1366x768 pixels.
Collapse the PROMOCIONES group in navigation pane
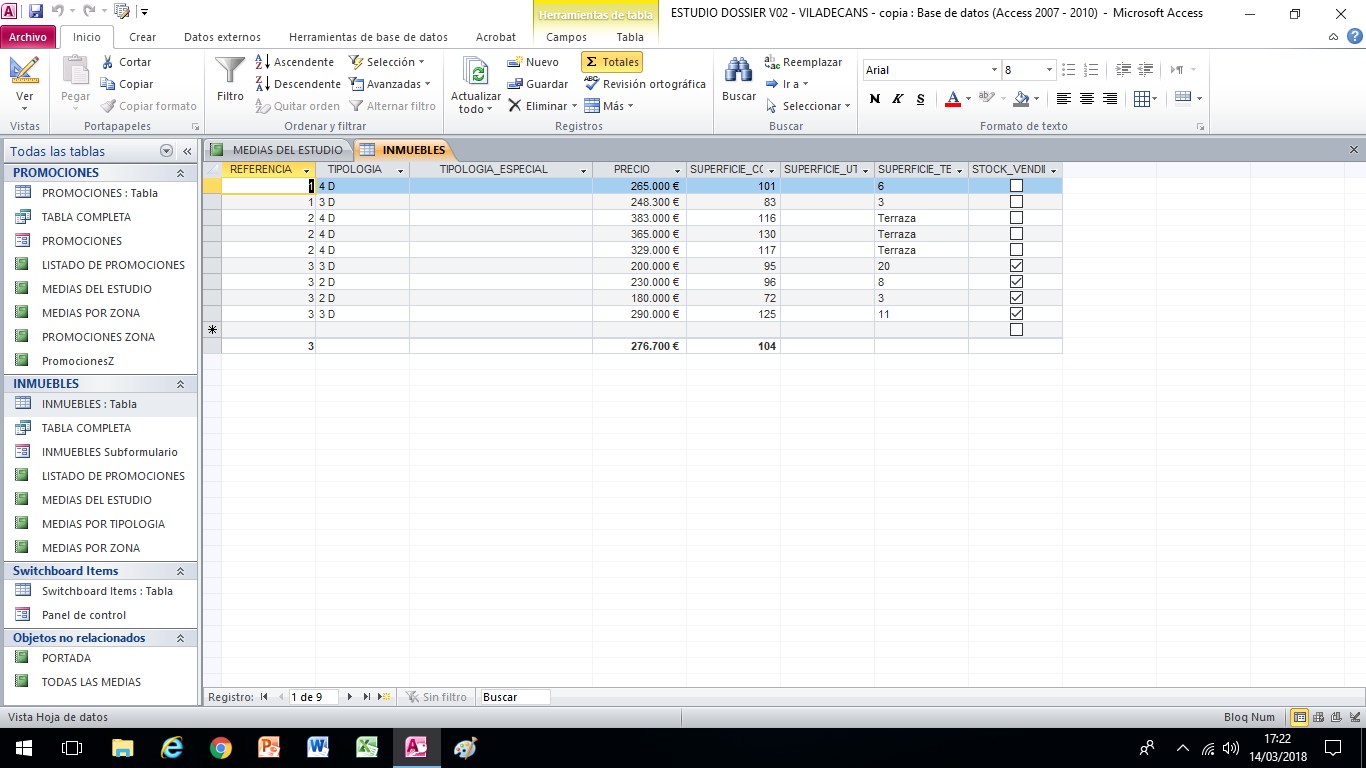tap(181, 173)
